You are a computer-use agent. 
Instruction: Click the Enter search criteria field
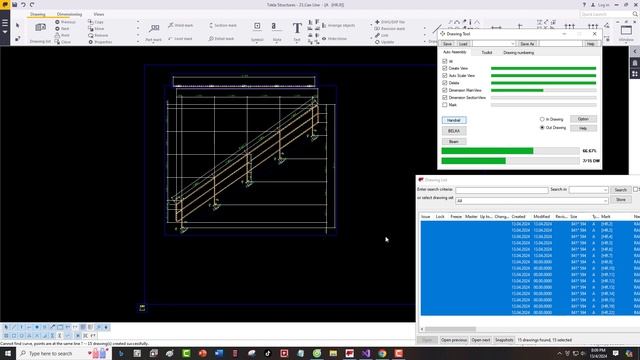click(502, 190)
